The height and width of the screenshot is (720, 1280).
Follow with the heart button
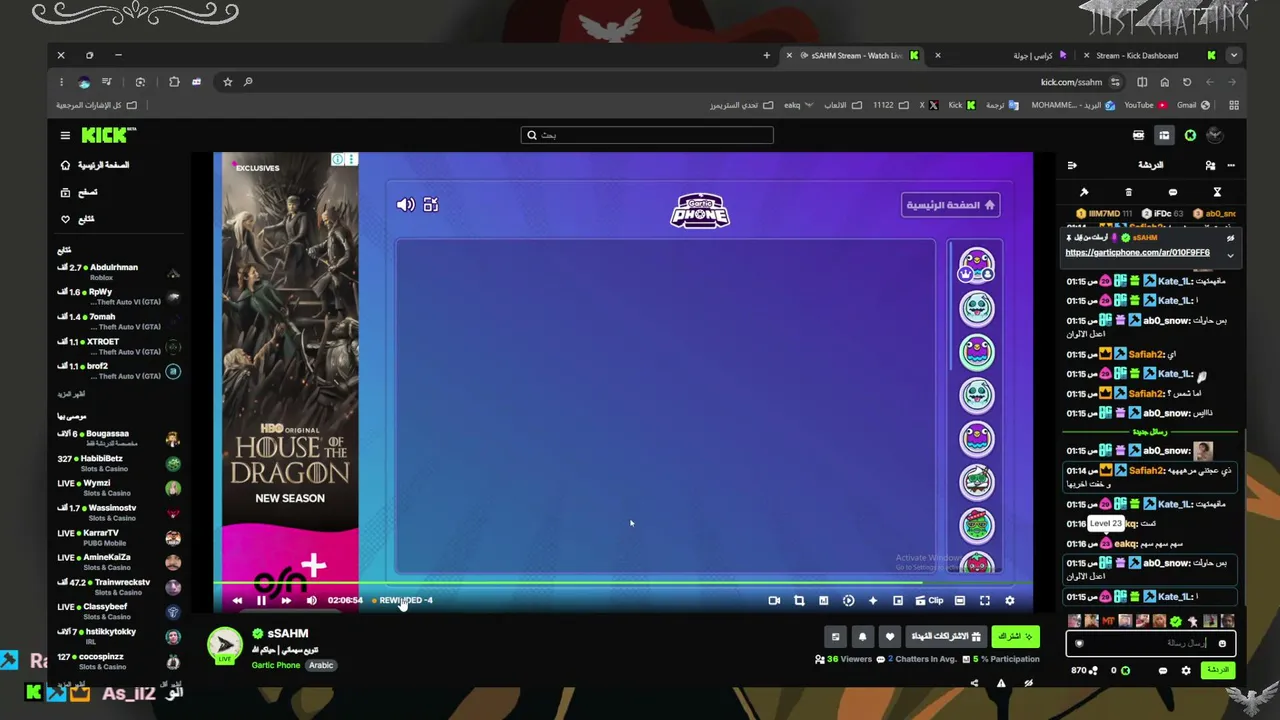pos(889,637)
